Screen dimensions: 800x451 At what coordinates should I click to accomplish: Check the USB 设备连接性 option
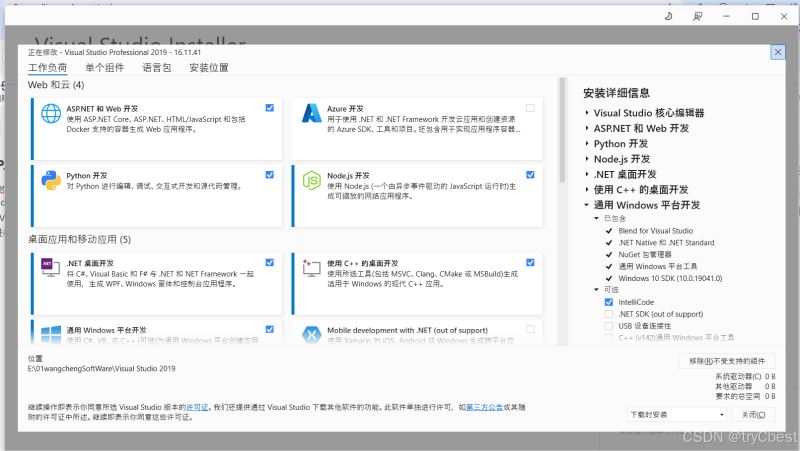(609, 325)
